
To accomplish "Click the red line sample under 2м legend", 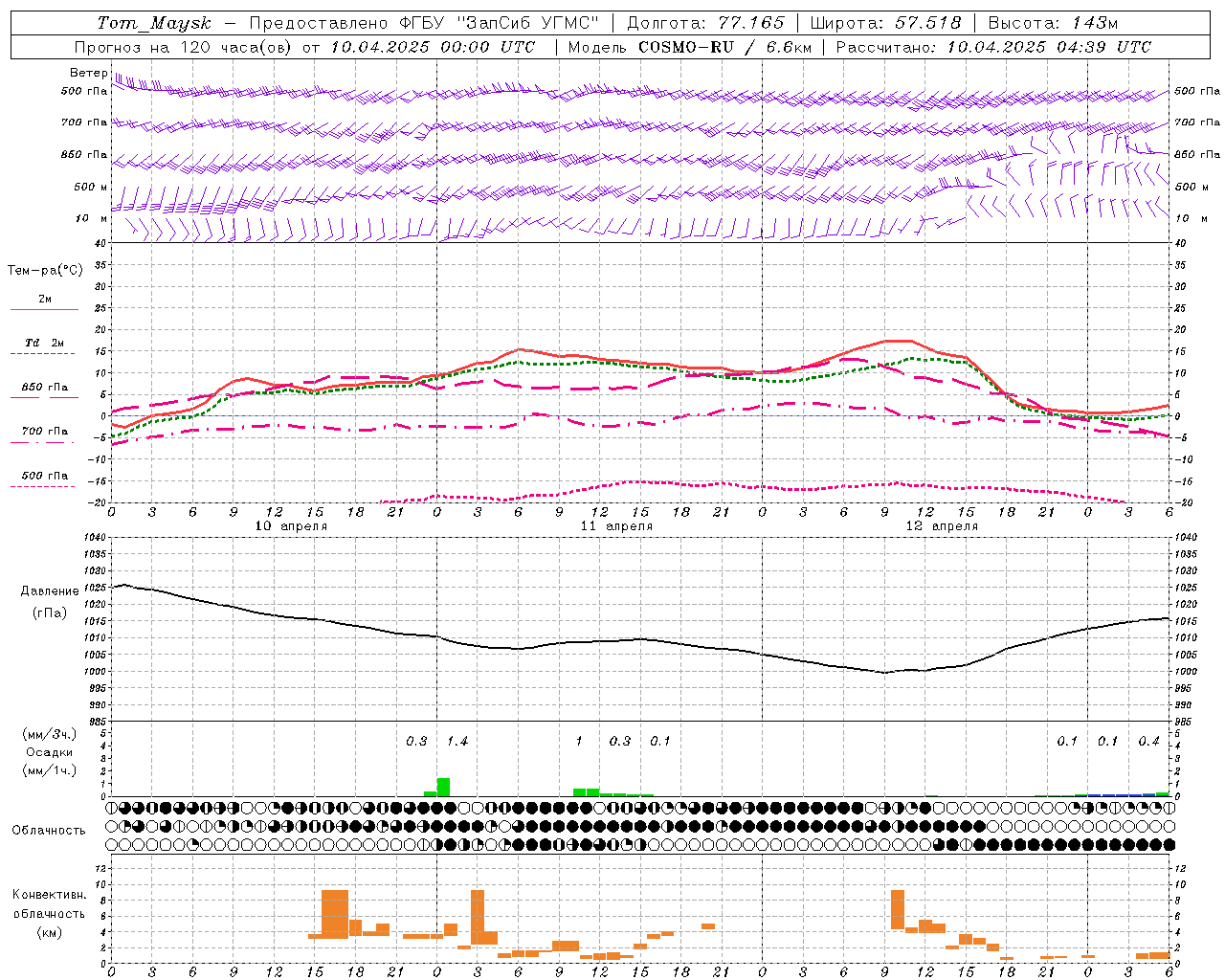I will pos(44,310).
